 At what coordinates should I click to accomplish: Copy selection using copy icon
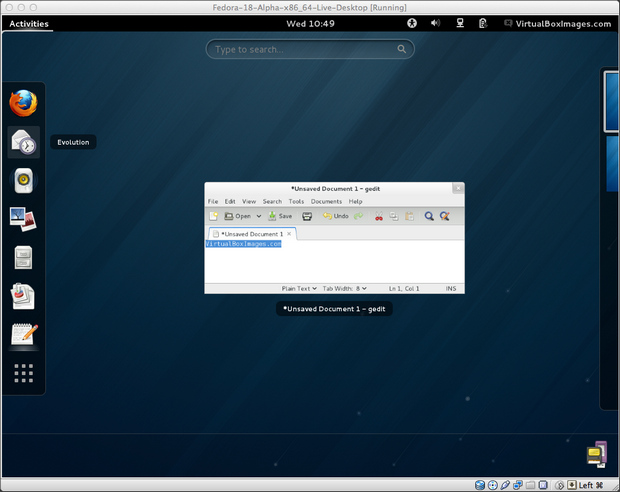point(394,216)
